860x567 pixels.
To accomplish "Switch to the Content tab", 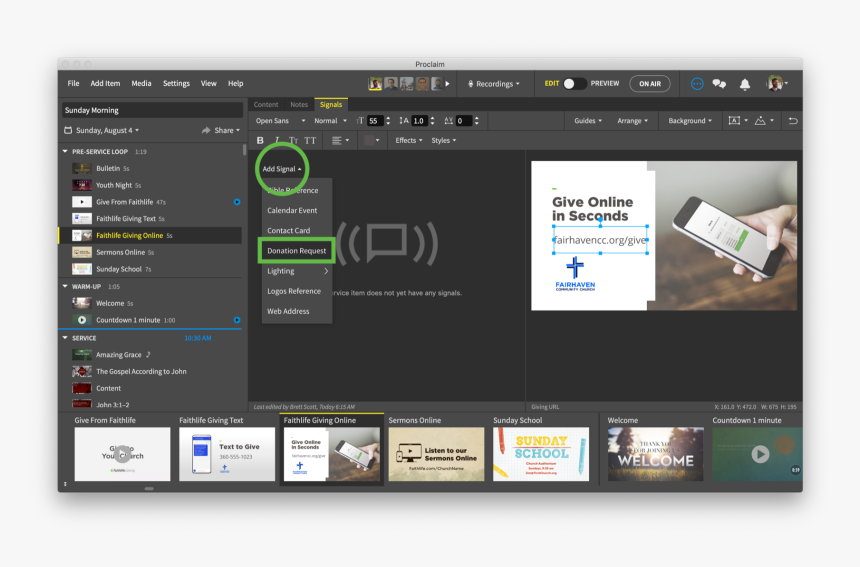I will [266, 105].
